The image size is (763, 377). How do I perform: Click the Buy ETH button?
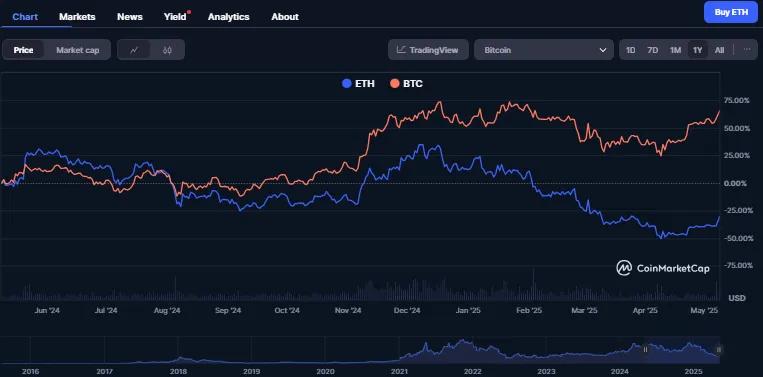pos(731,12)
